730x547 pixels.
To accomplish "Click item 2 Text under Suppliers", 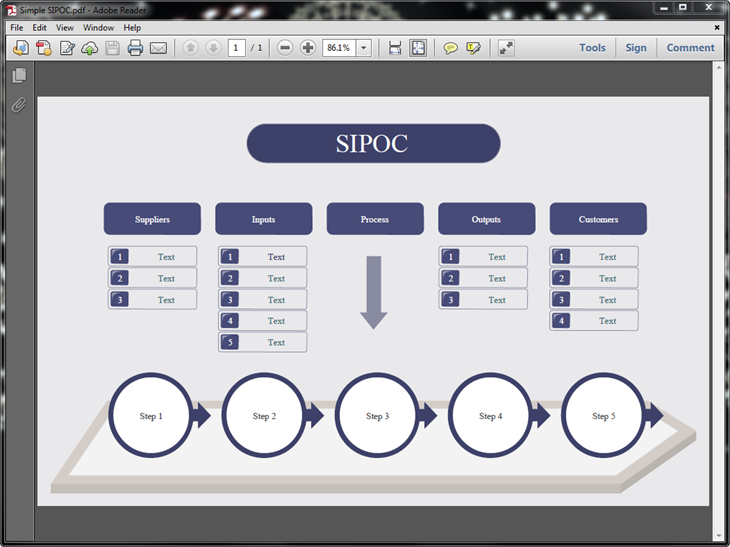I will 153,278.
